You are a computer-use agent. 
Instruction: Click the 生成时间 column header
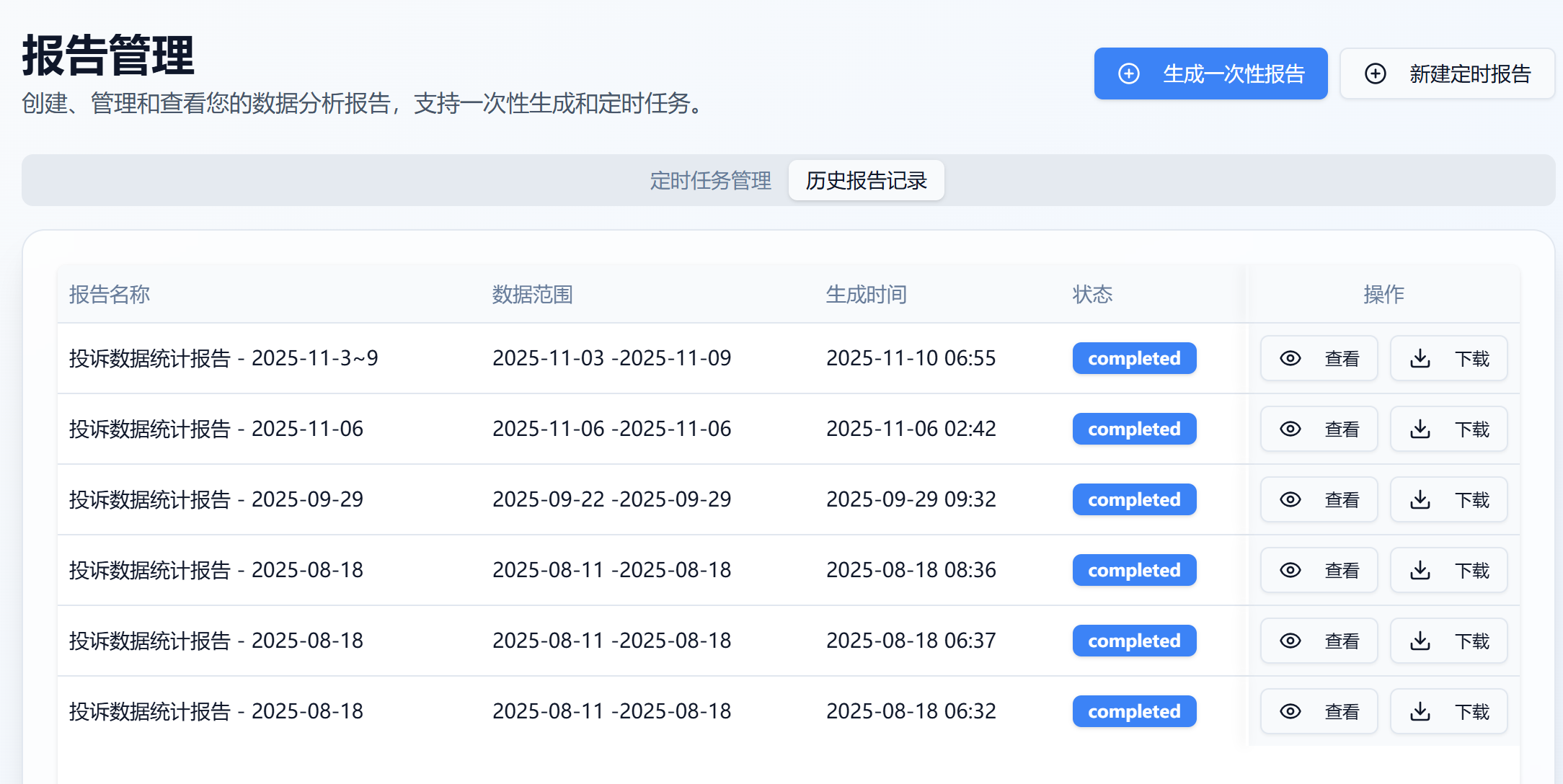point(866,294)
